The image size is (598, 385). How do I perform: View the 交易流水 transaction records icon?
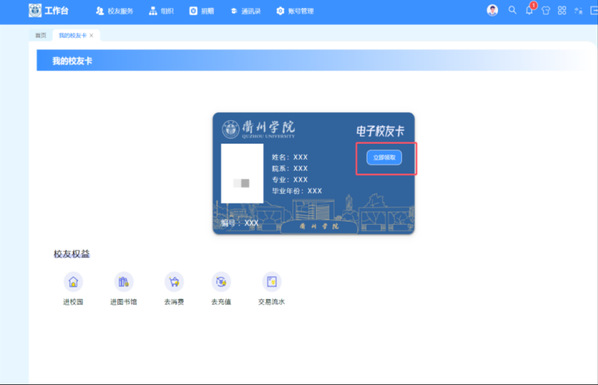pyautogui.click(x=272, y=282)
